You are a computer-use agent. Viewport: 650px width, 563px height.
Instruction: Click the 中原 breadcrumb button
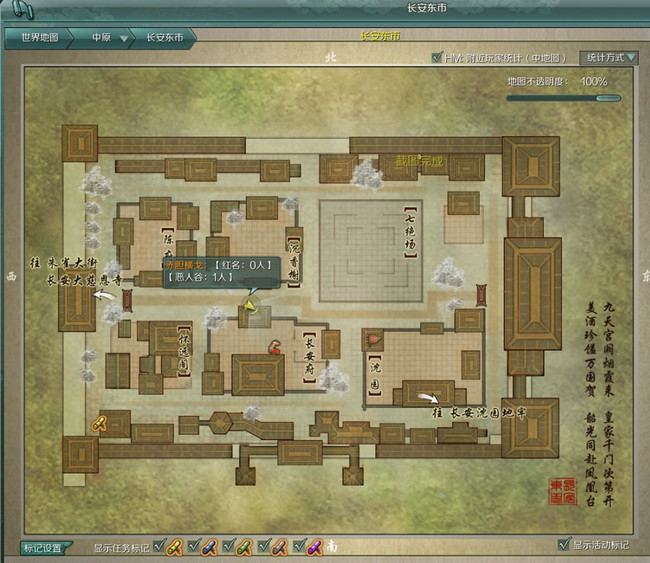[x=101, y=38]
